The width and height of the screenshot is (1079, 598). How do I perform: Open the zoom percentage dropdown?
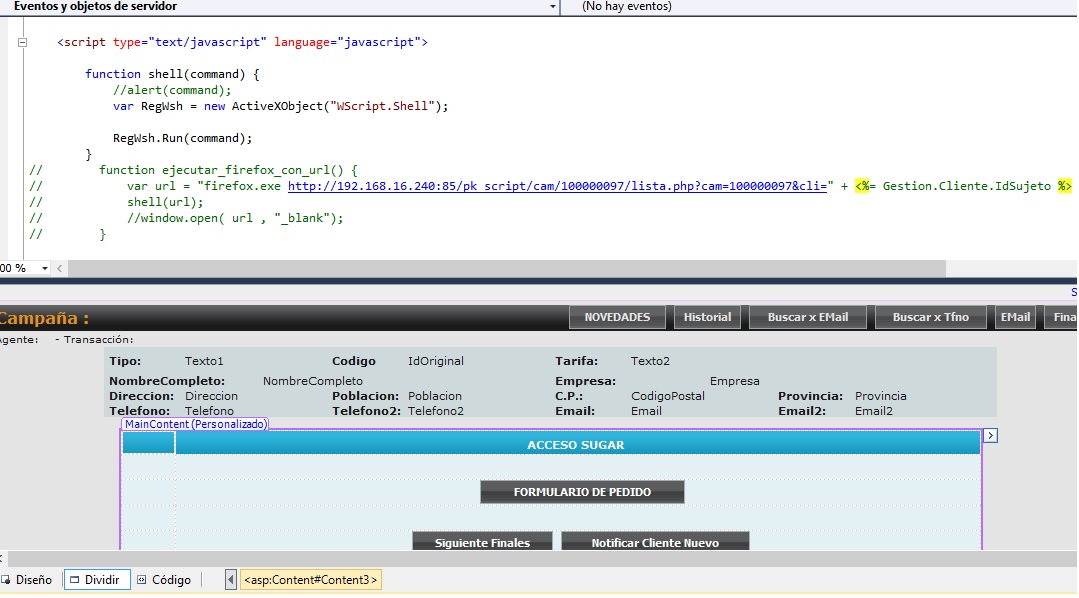45,268
